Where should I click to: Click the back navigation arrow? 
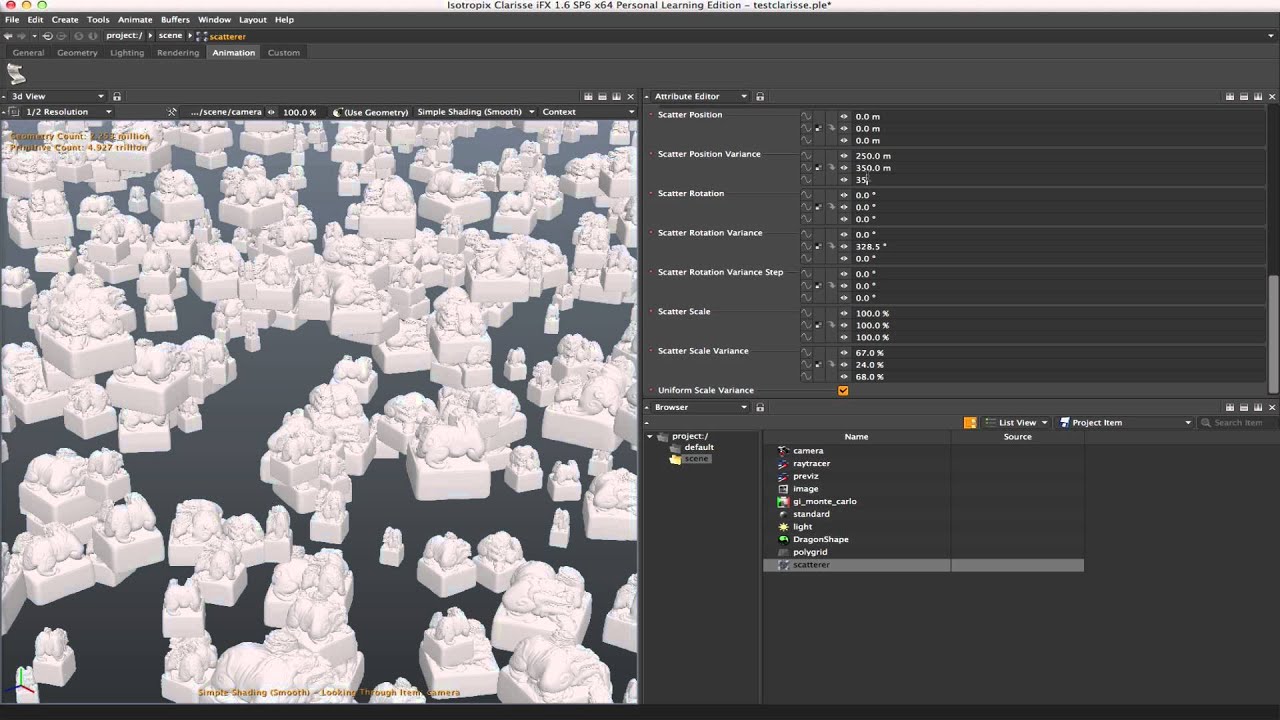pos(8,36)
